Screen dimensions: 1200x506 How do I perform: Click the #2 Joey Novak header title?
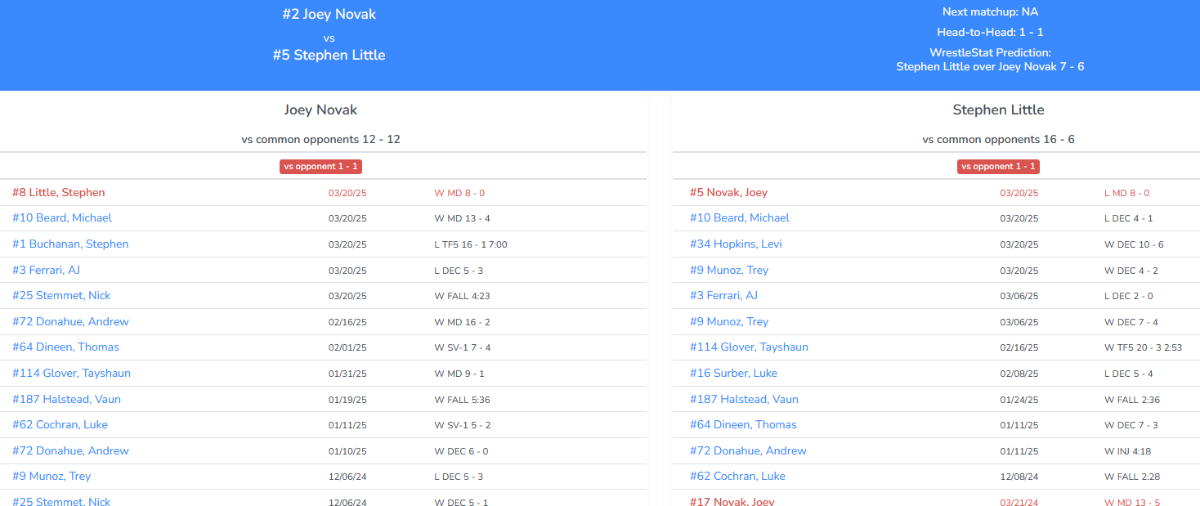[x=329, y=15]
